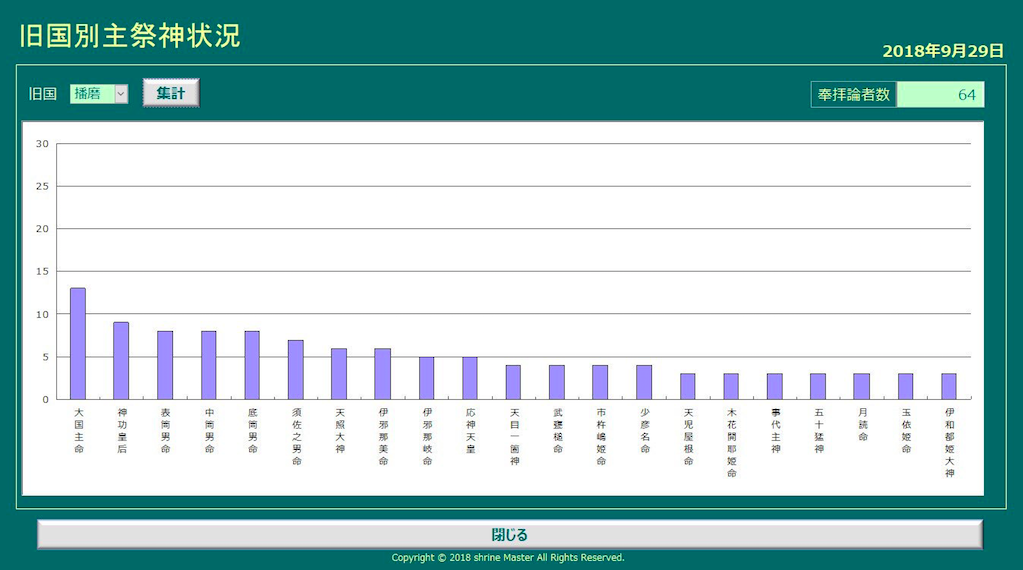
Task: Select the 玉依姫命 bar
Action: (906, 387)
